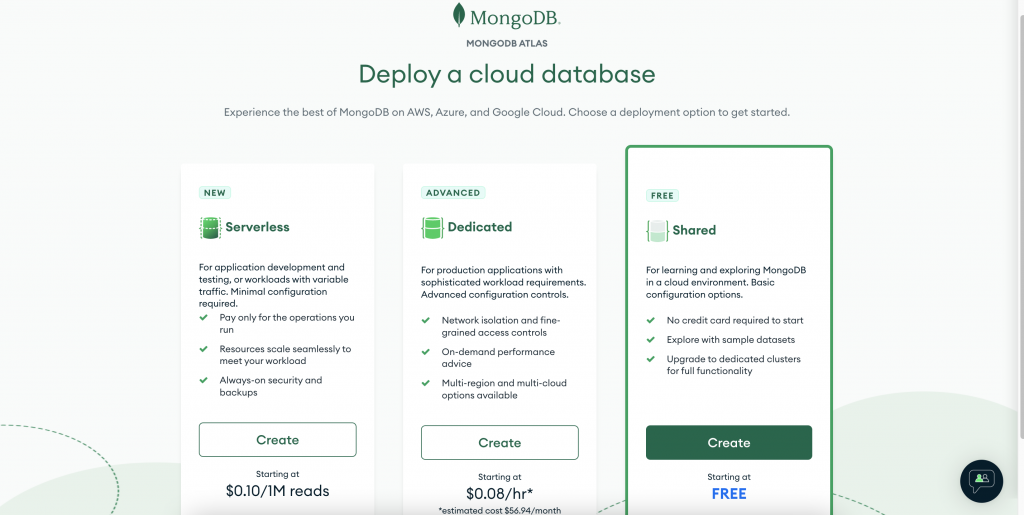Click checkmark beside On-demand performance advice
This screenshot has width=1024, height=515.
(426, 352)
